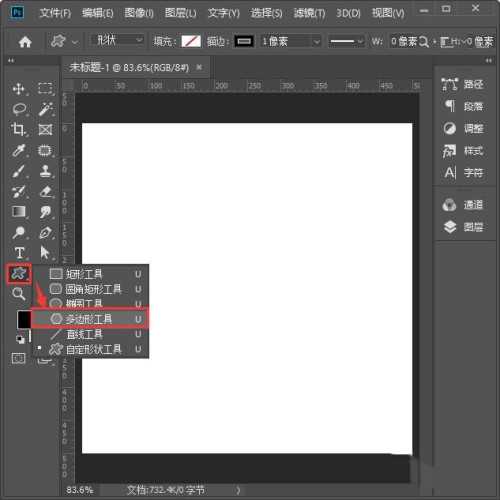The image size is (500, 500).
Task: Select the Crop tool
Action: pos(18,129)
